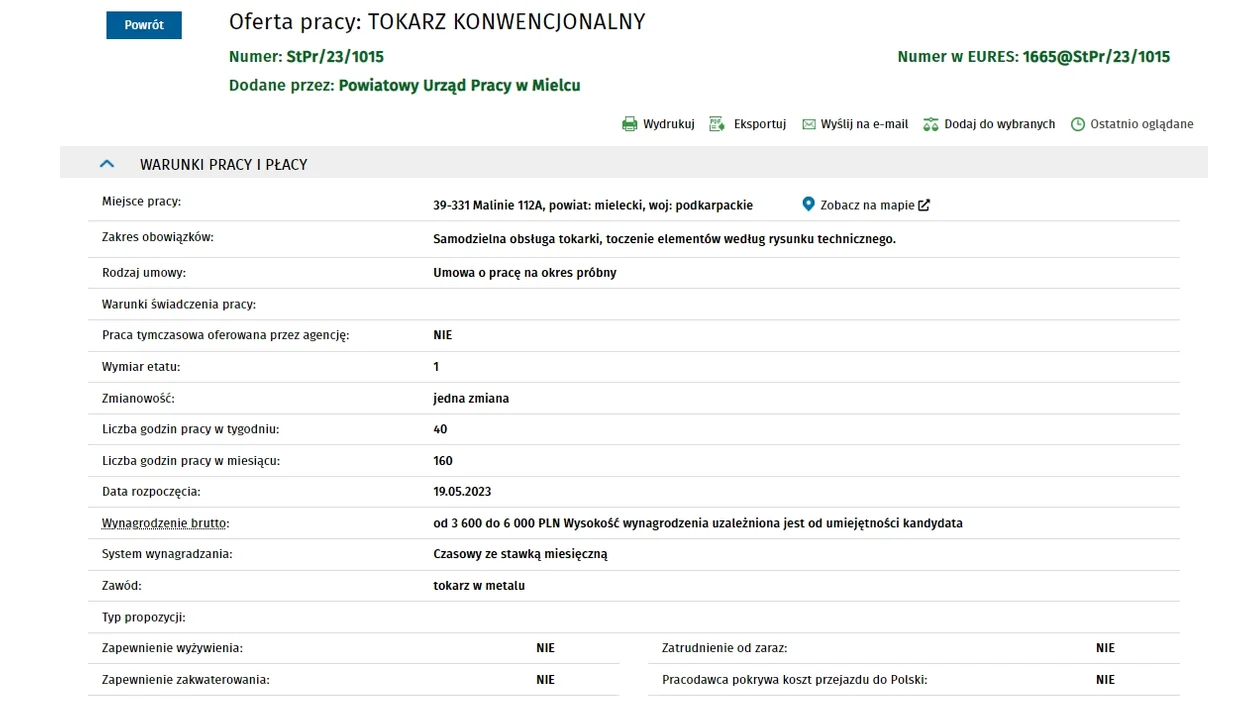This screenshot has width=1238, height=720.
Task: Click Powiatowy Urząd Pracy w Mielcu text
Action: point(459,86)
